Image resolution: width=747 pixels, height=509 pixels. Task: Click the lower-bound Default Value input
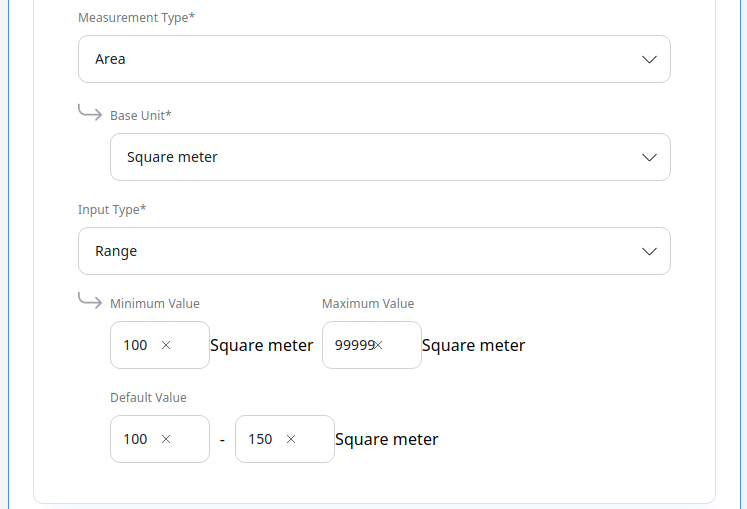(136, 439)
